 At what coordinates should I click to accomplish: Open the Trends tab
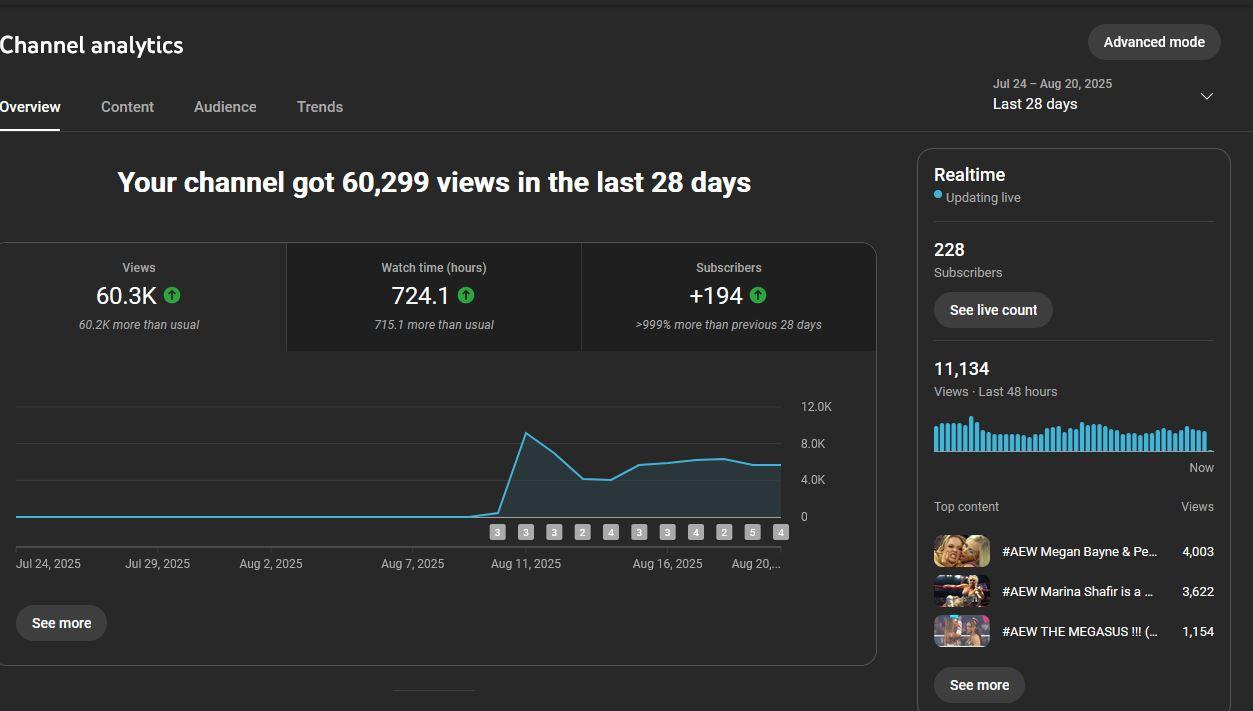320,107
